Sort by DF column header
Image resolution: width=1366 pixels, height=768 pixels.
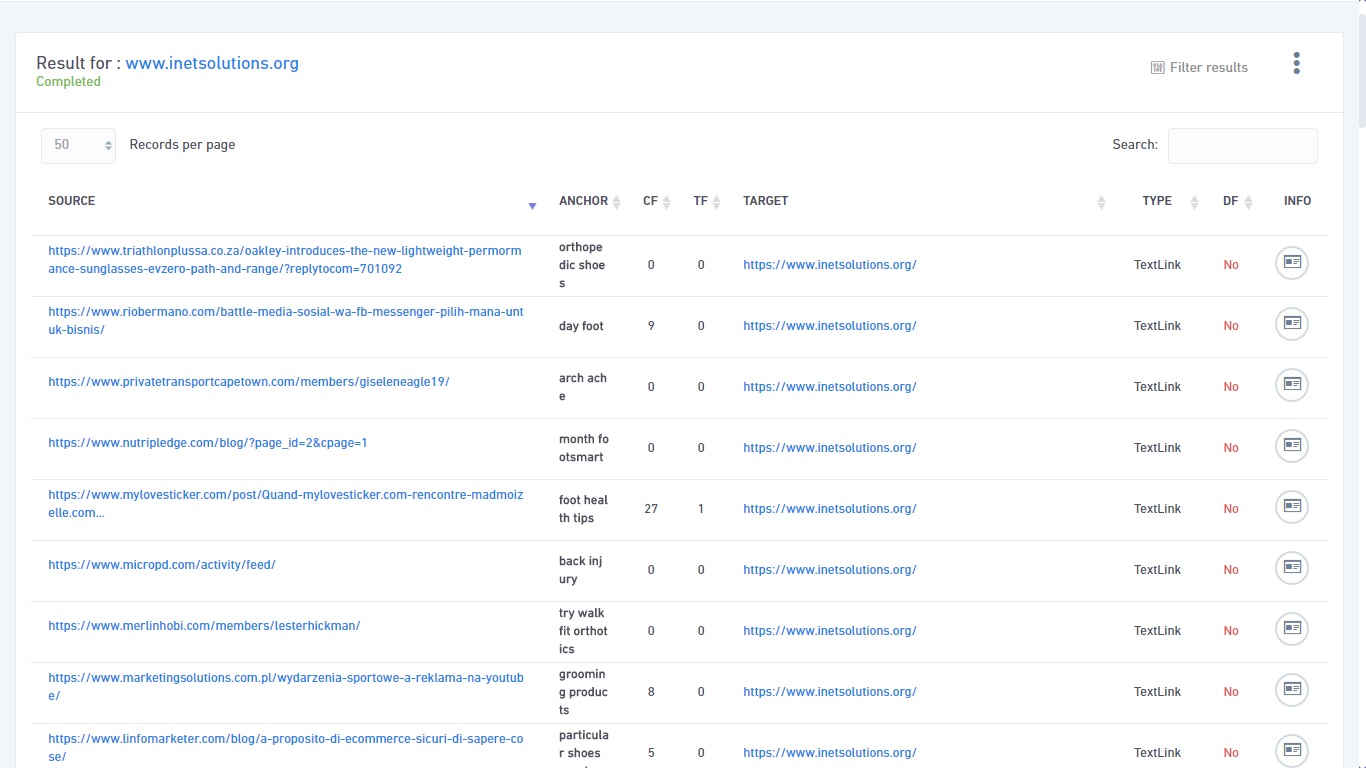[x=1231, y=201]
